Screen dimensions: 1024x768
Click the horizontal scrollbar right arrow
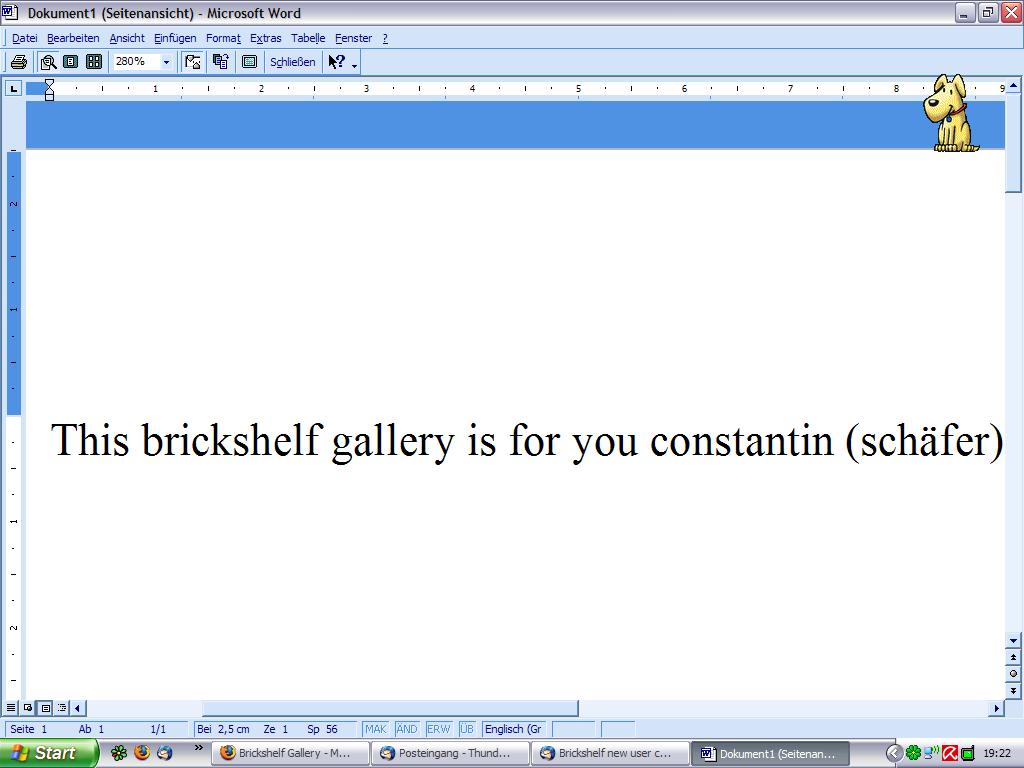(x=997, y=708)
